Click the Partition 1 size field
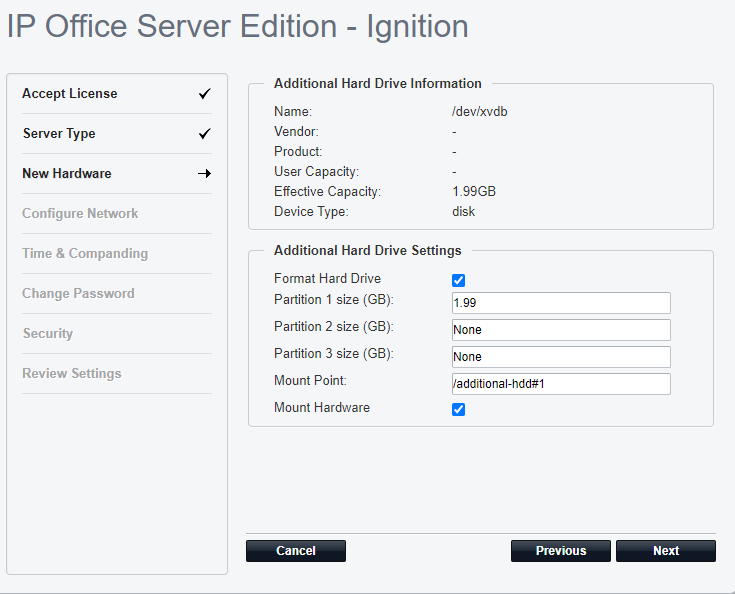 pyautogui.click(x=561, y=303)
